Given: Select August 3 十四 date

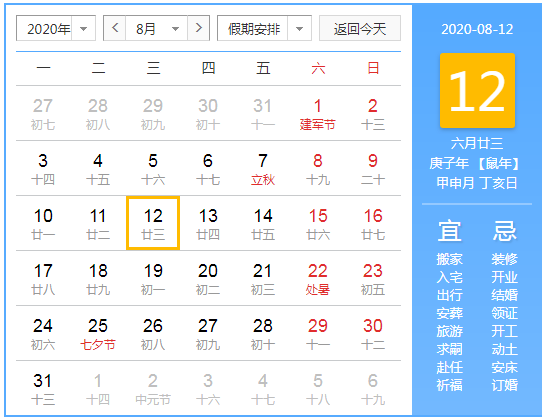Looking at the screenshot, I should 43,168.
